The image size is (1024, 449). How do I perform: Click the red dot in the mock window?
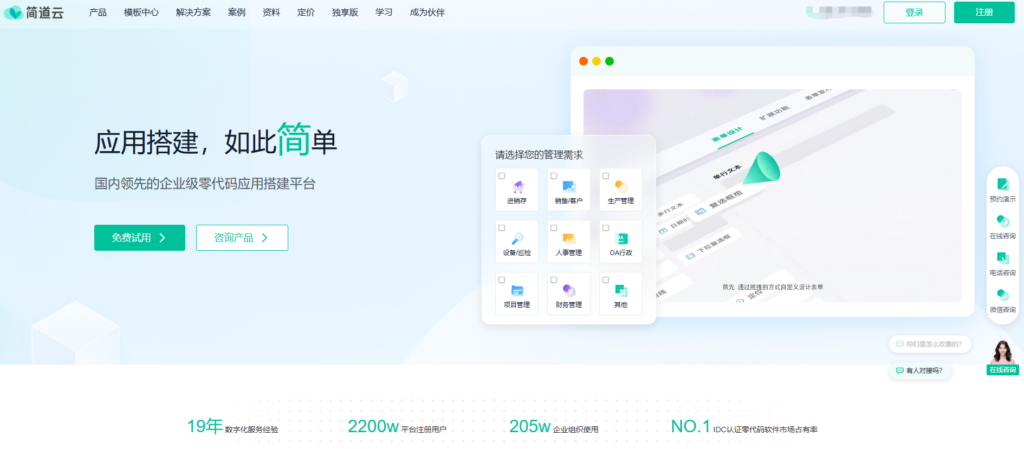click(584, 61)
